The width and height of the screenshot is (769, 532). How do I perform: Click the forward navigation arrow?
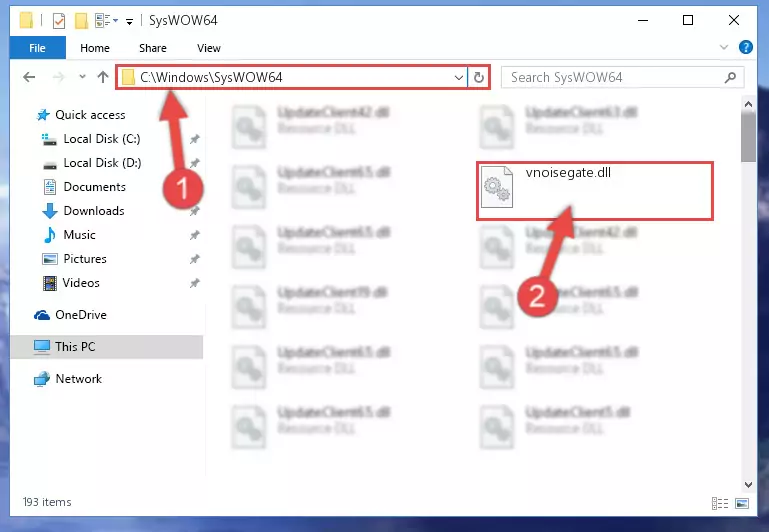[58, 77]
